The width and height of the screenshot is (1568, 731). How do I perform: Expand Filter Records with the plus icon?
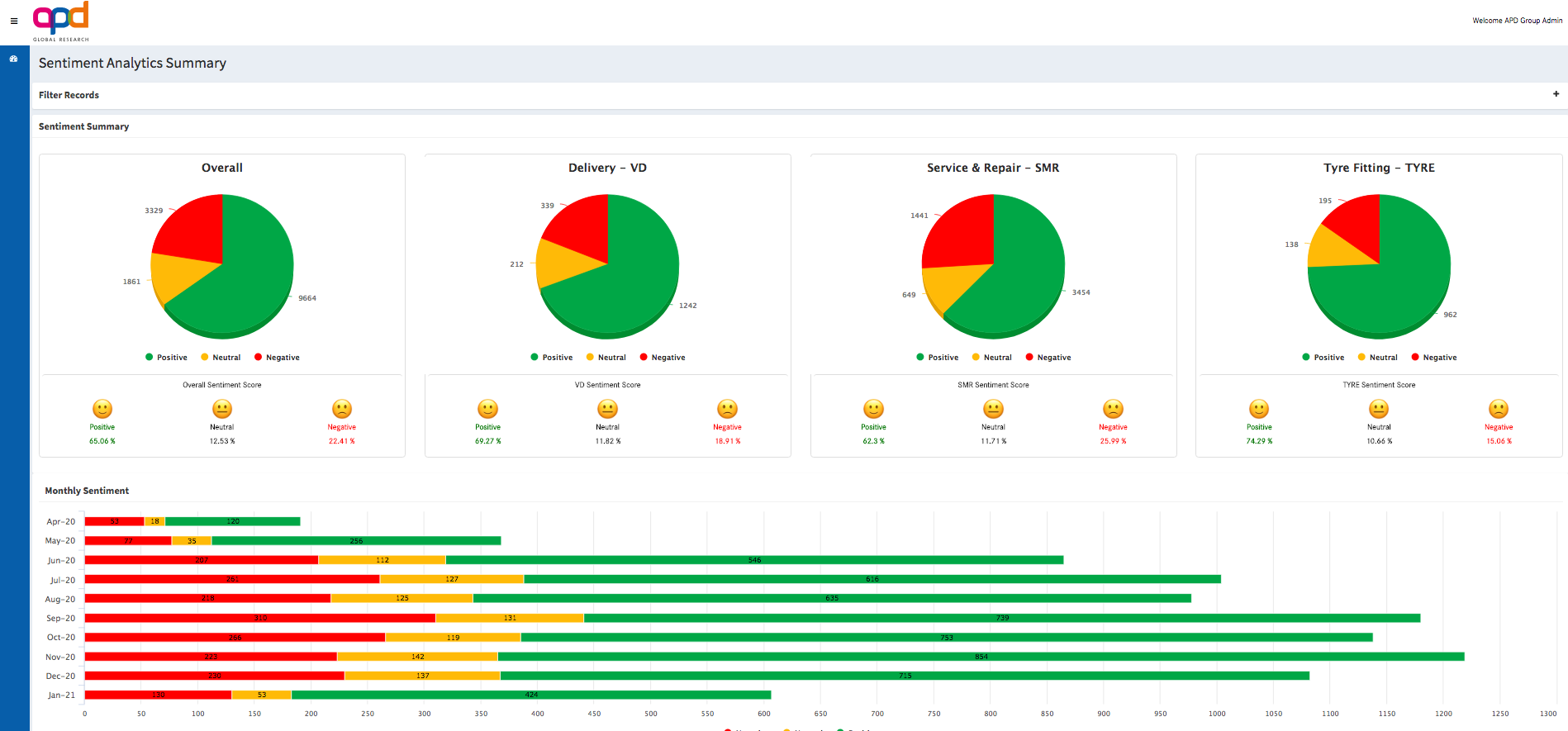coord(1556,94)
